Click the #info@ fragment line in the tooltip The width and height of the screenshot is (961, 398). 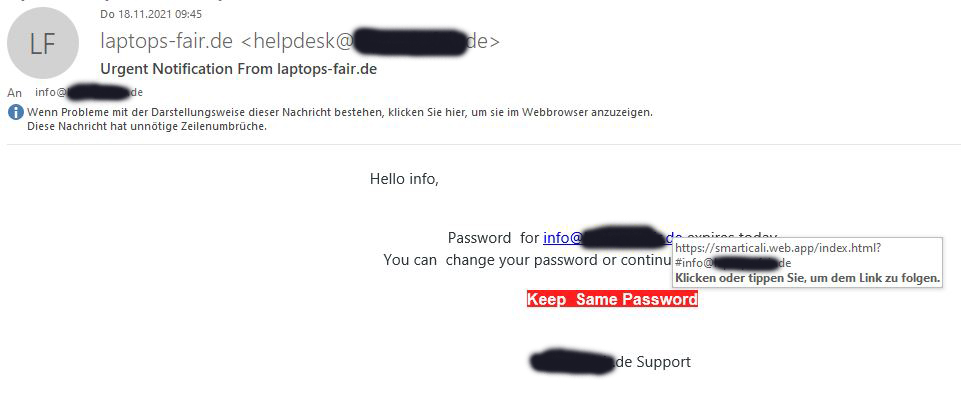[733, 263]
